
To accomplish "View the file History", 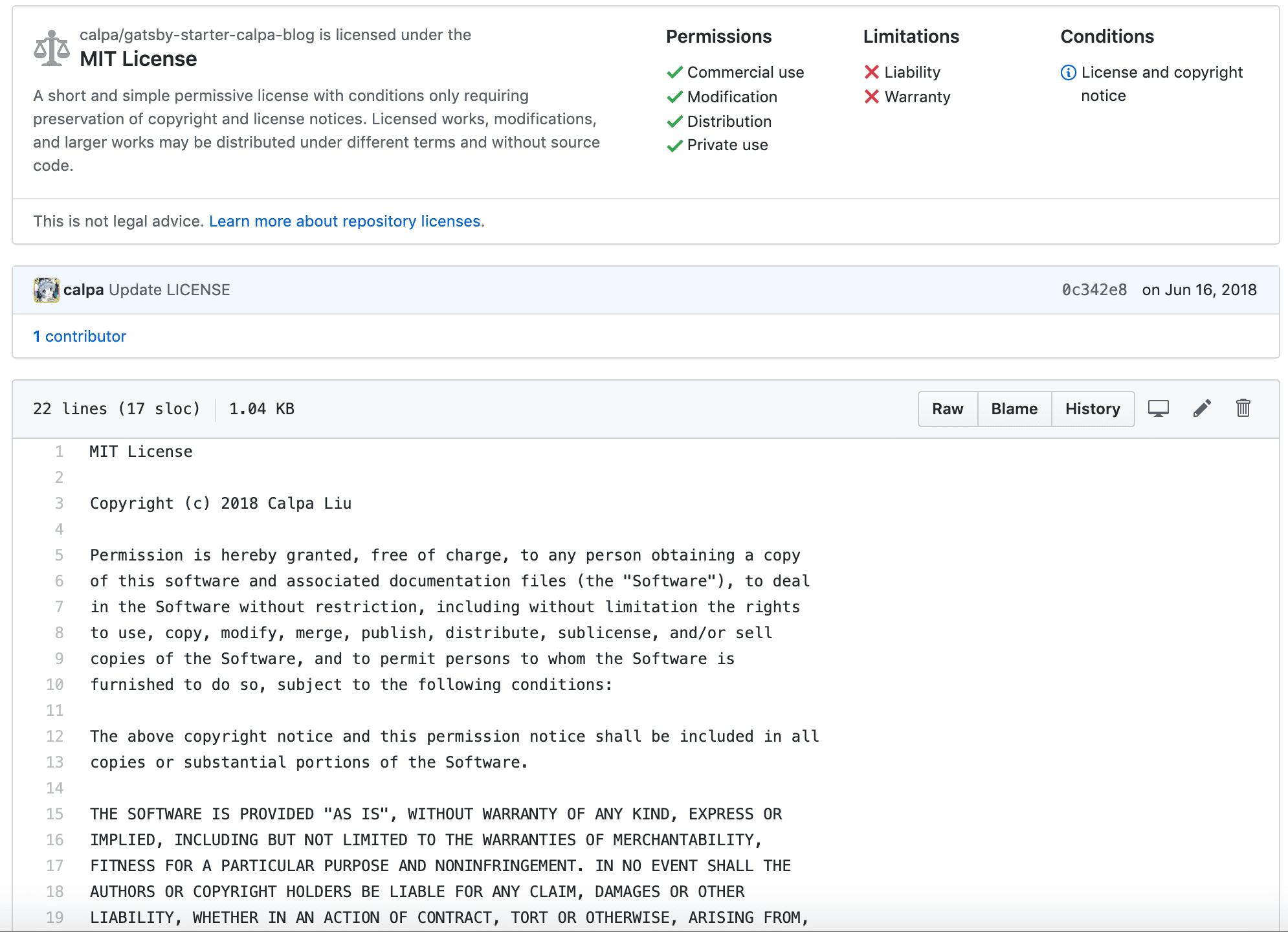I will 1093,409.
